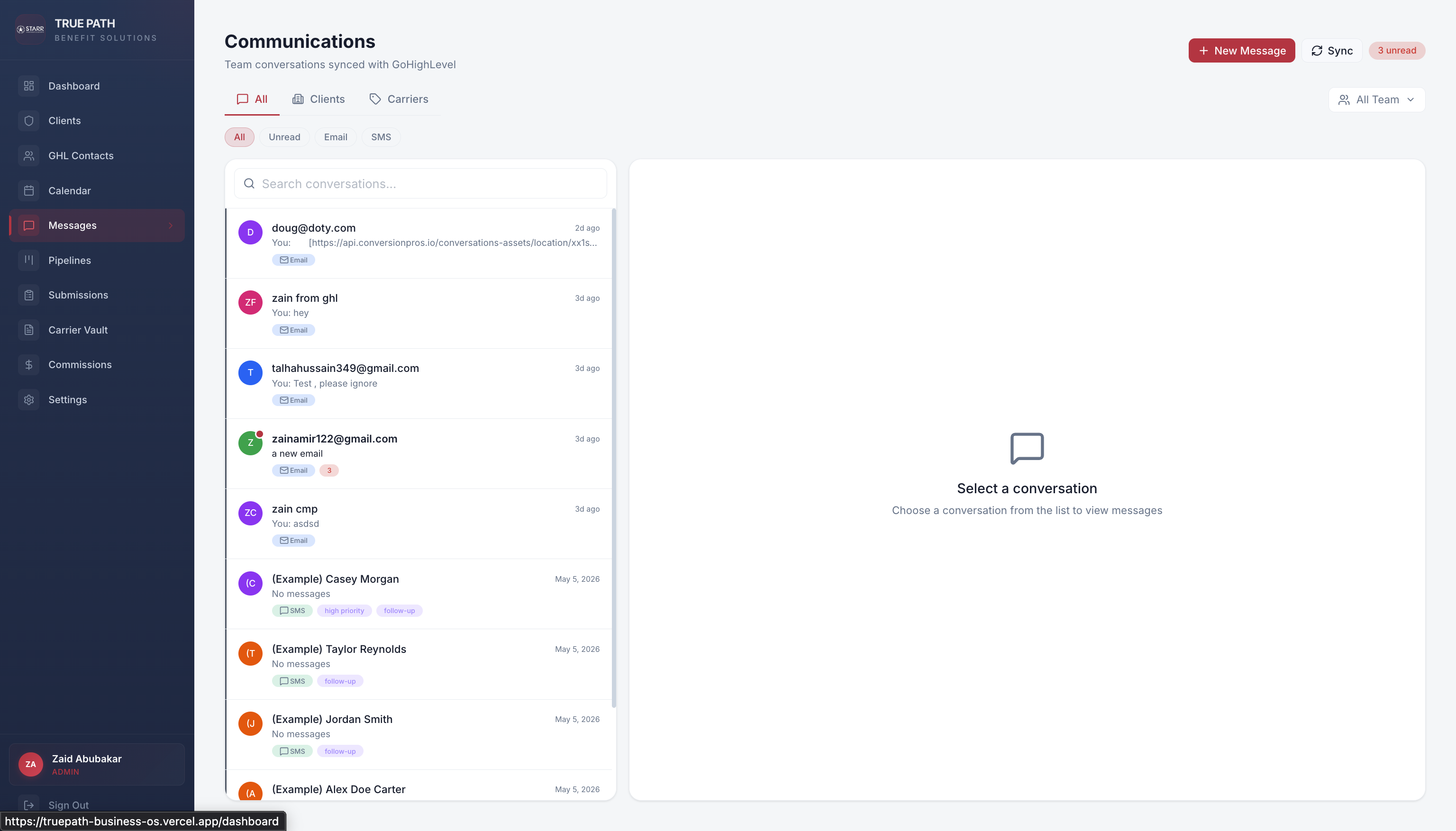Viewport: 1456px width, 831px height.
Task: Select the Calendar icon in sidebar
Action: point(28,190)
